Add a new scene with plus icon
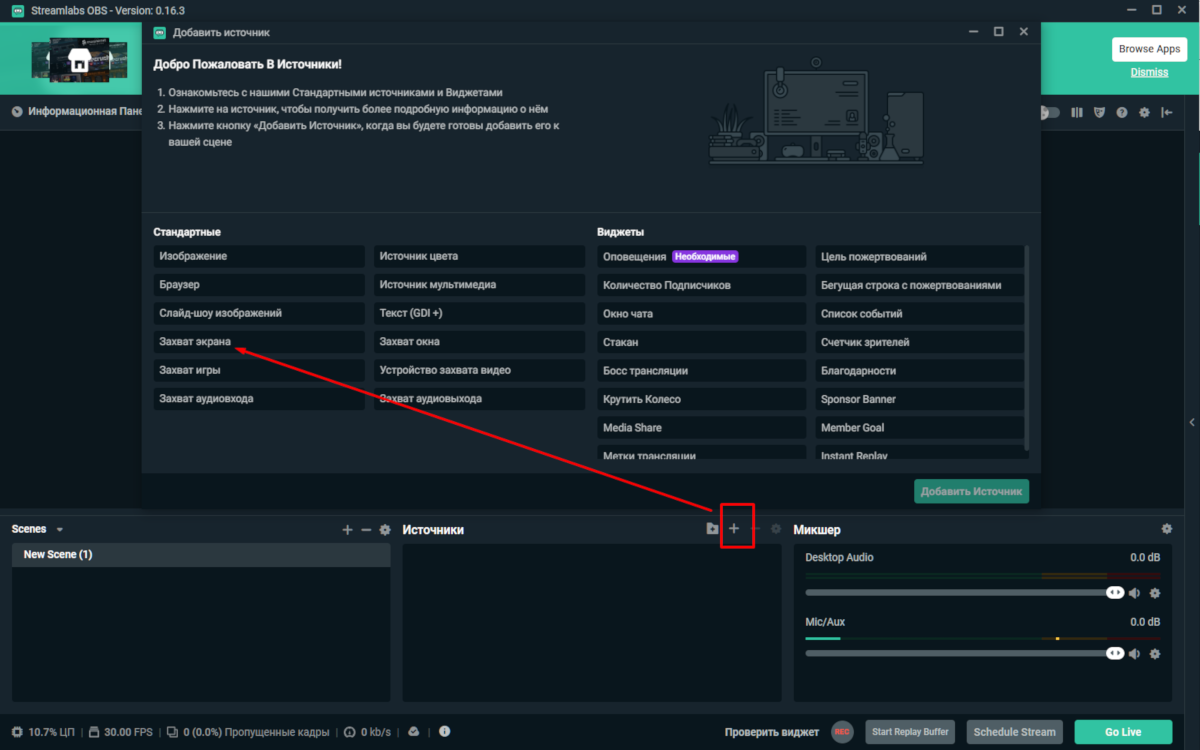 coord(347,530)
